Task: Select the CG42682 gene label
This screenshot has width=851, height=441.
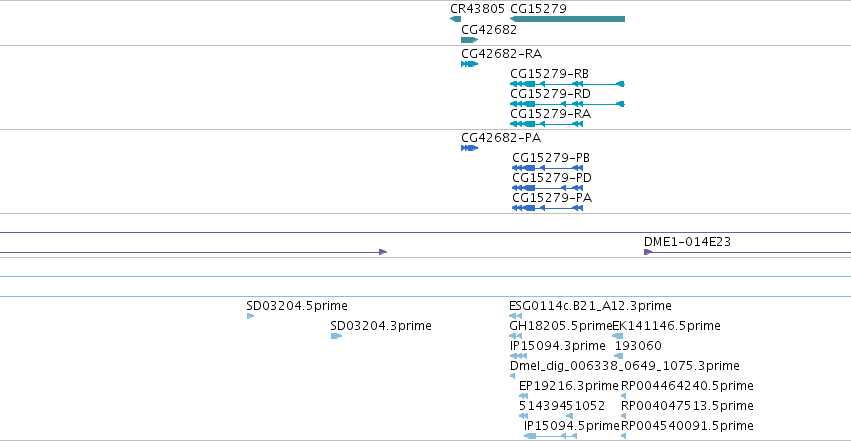Action: point(489,30)
